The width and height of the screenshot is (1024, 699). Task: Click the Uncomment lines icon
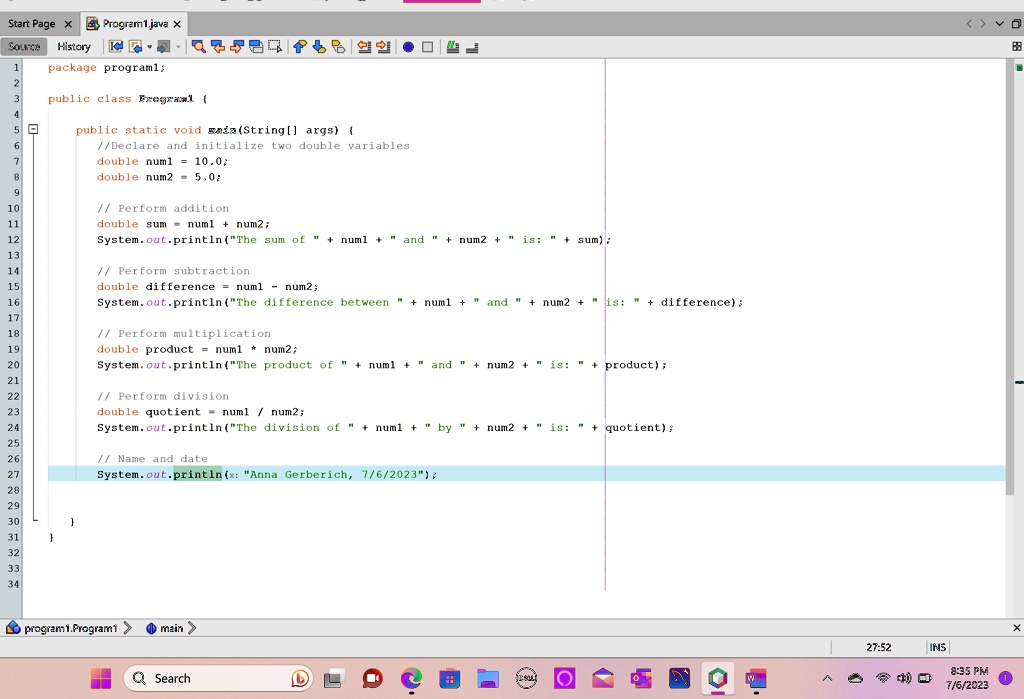click(x=472, y=47)
